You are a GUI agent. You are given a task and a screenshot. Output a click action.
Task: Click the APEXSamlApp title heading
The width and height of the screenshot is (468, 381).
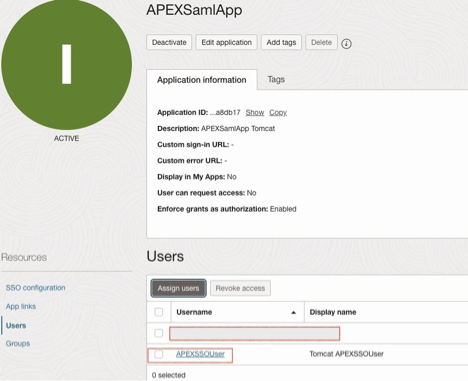(x=194, y=10)
